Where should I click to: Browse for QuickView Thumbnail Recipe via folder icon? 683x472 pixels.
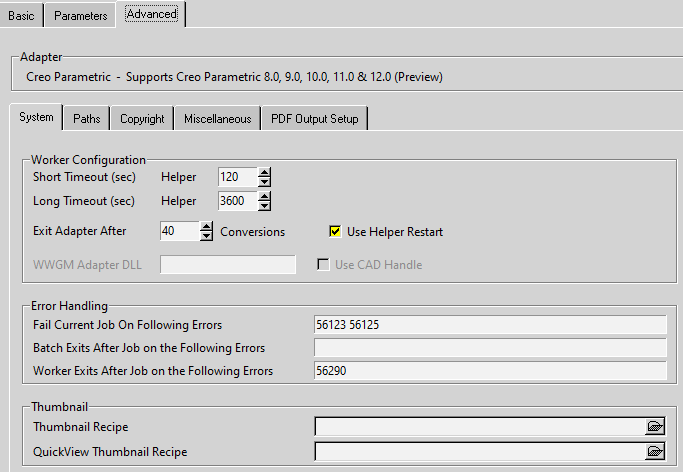click(655, 452)
